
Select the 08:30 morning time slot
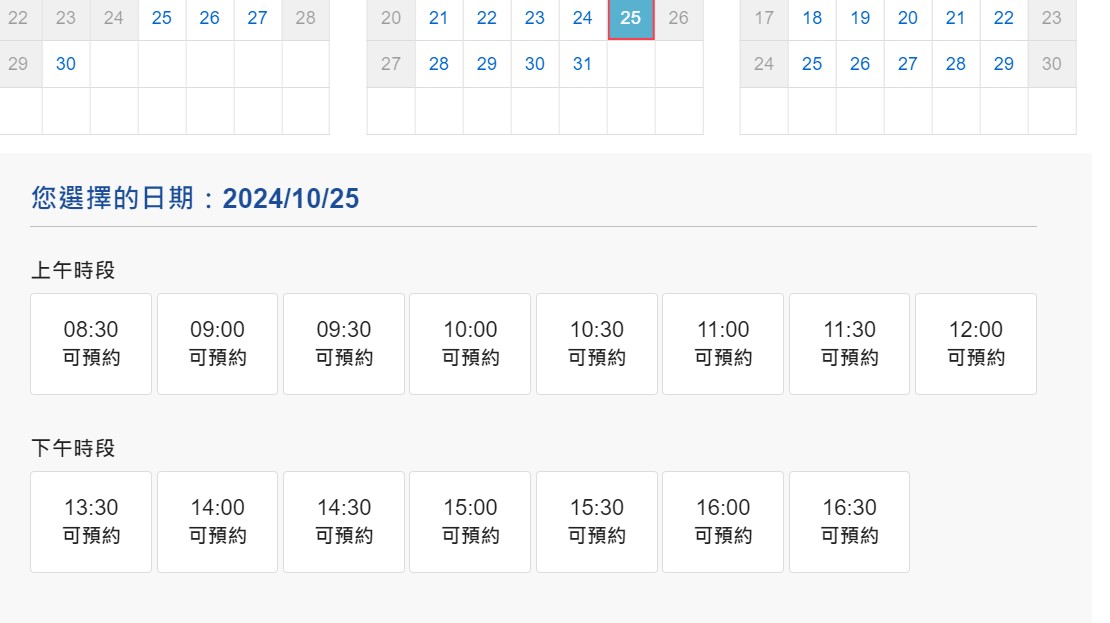point(91,343)
